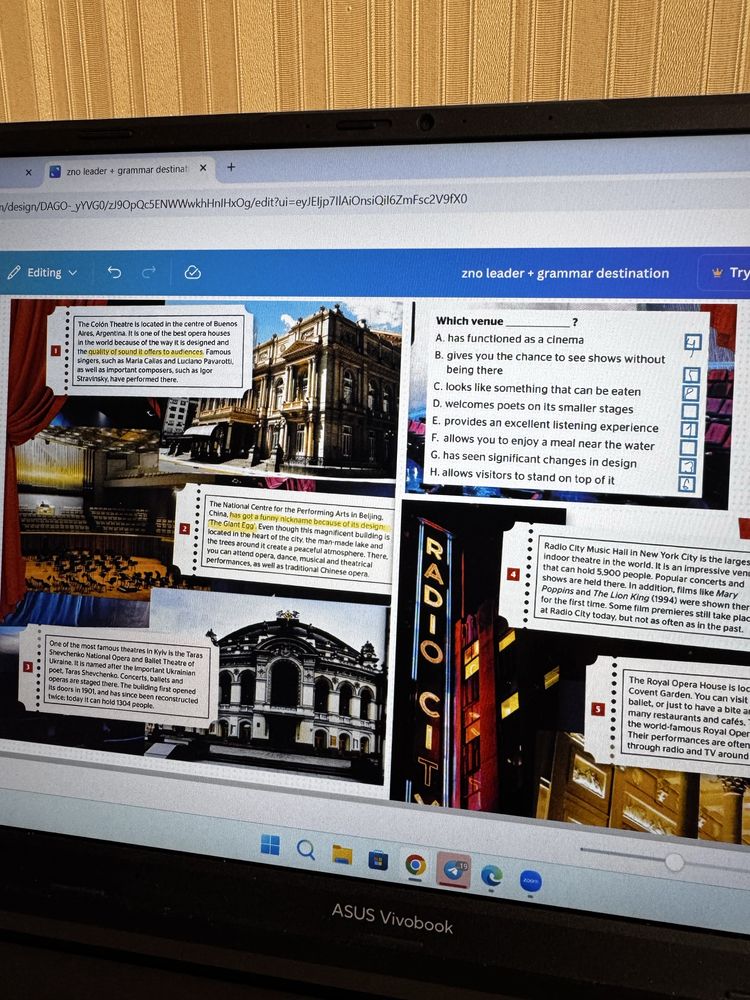Click the red number 1 label

56,350
